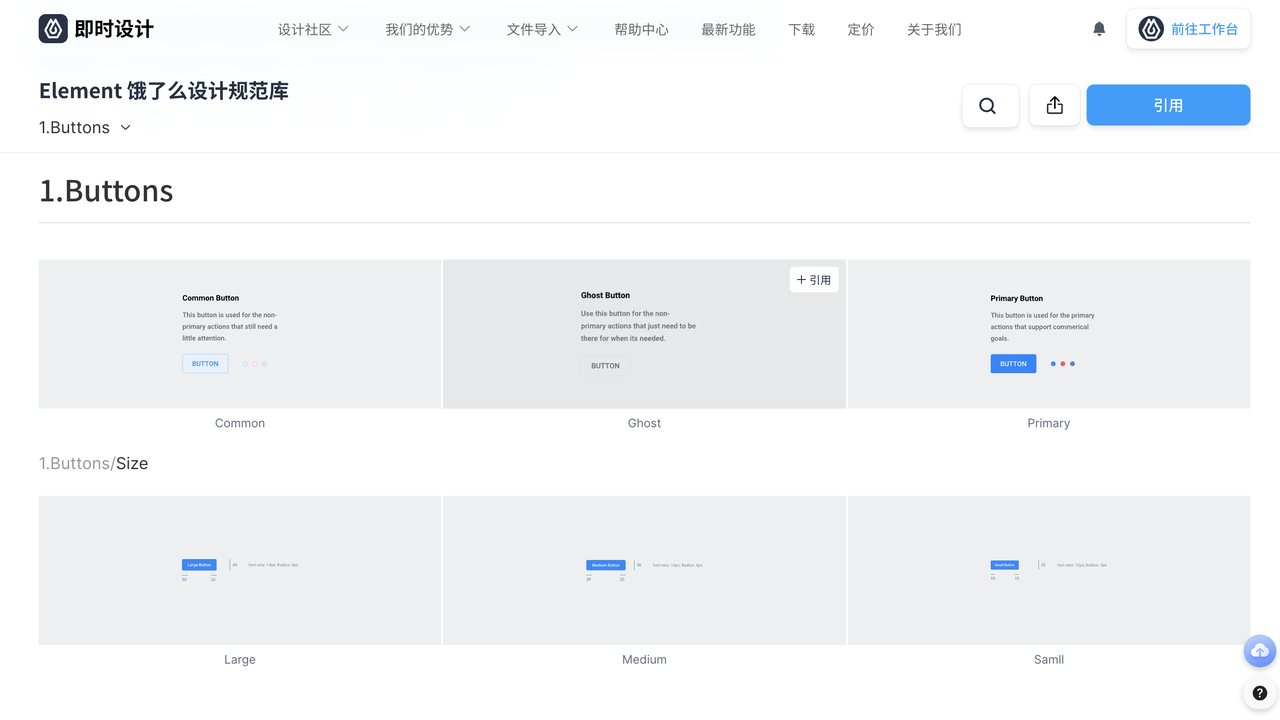Screen dimensions: 1280x720
Task: Open the 1.Buttons page selector dropdown
Action: click(x=85, y=128)
